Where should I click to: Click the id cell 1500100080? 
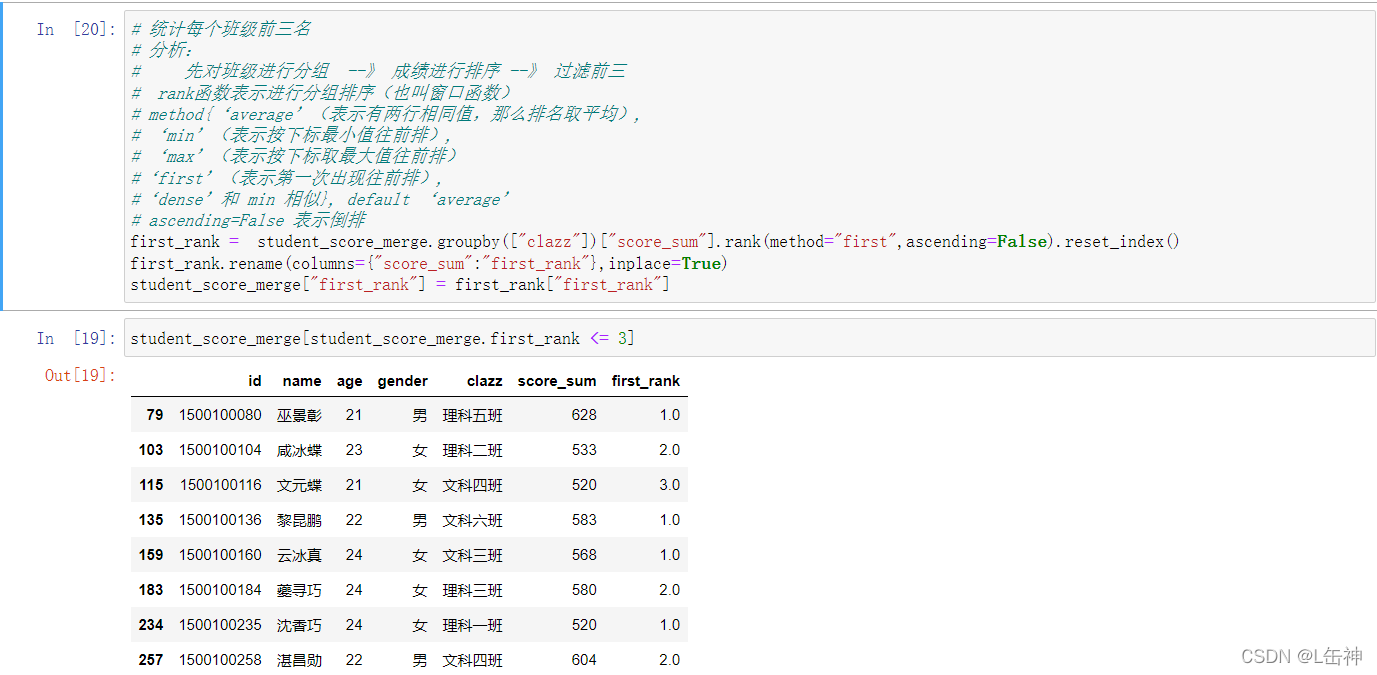pyautogui.click(x=220, y=415)
